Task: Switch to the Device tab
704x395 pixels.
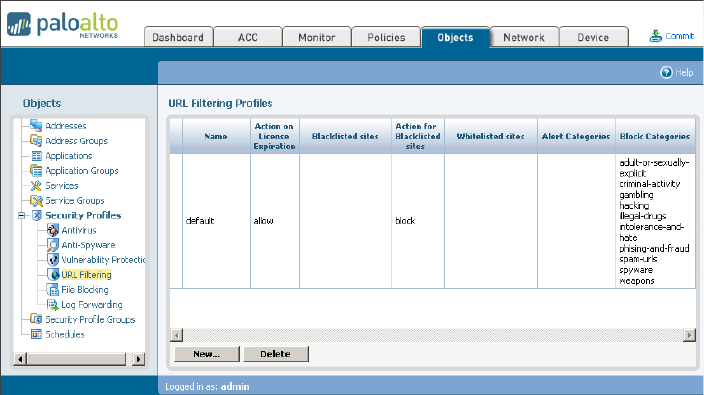Action: point(593,37)
